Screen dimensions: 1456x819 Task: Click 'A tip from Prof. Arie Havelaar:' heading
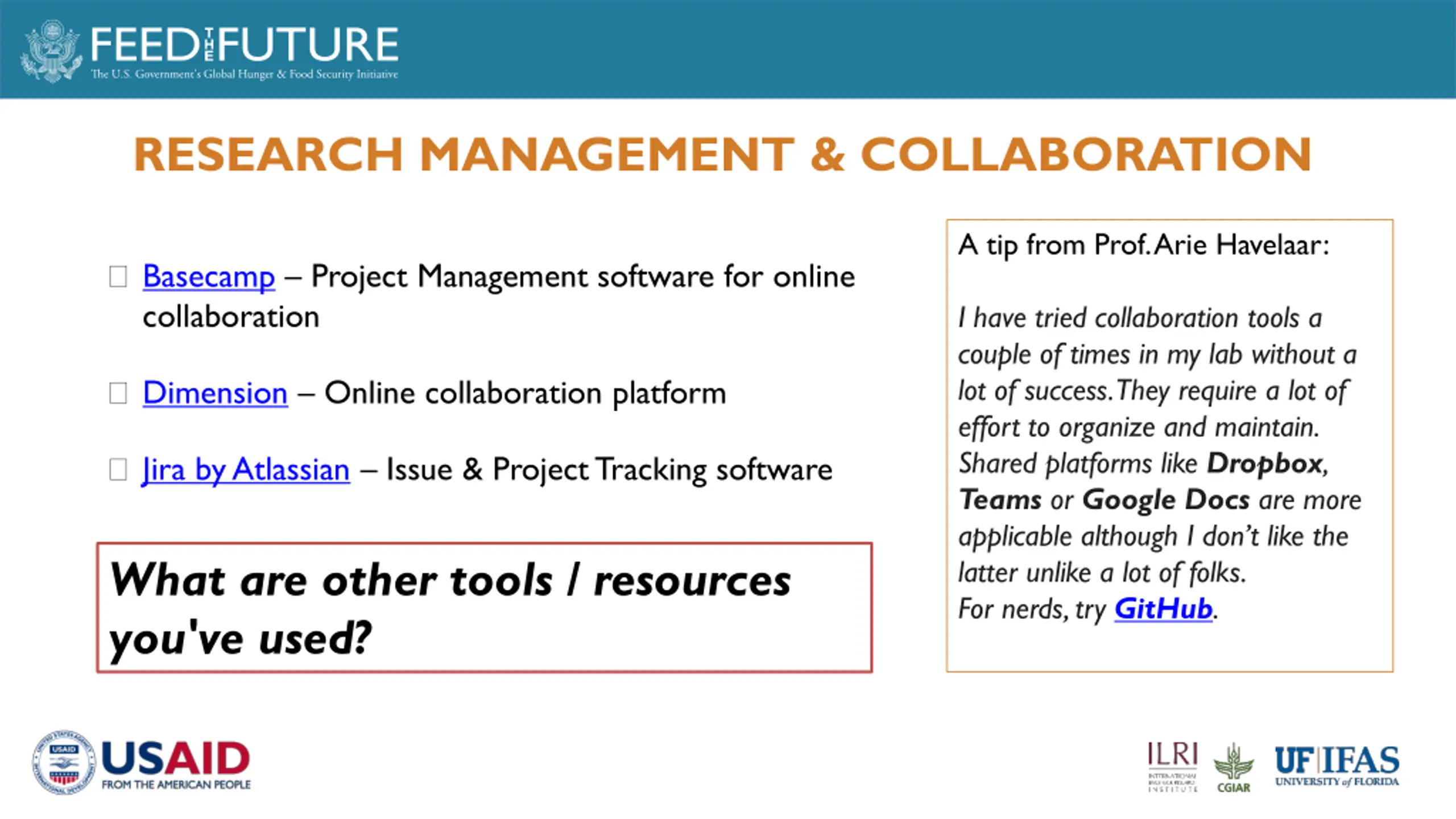1144,246
